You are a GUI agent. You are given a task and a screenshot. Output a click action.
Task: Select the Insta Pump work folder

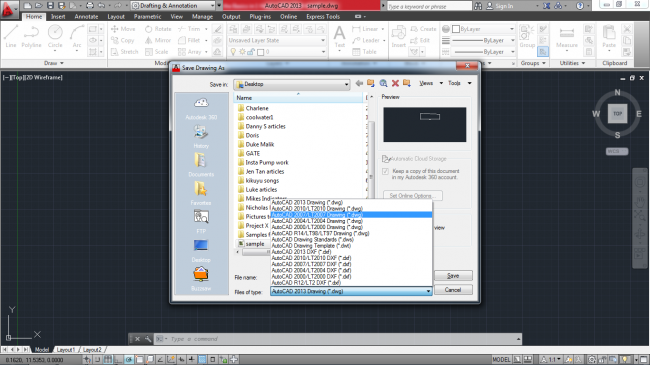pyautogui.click(x=263, y=163)
